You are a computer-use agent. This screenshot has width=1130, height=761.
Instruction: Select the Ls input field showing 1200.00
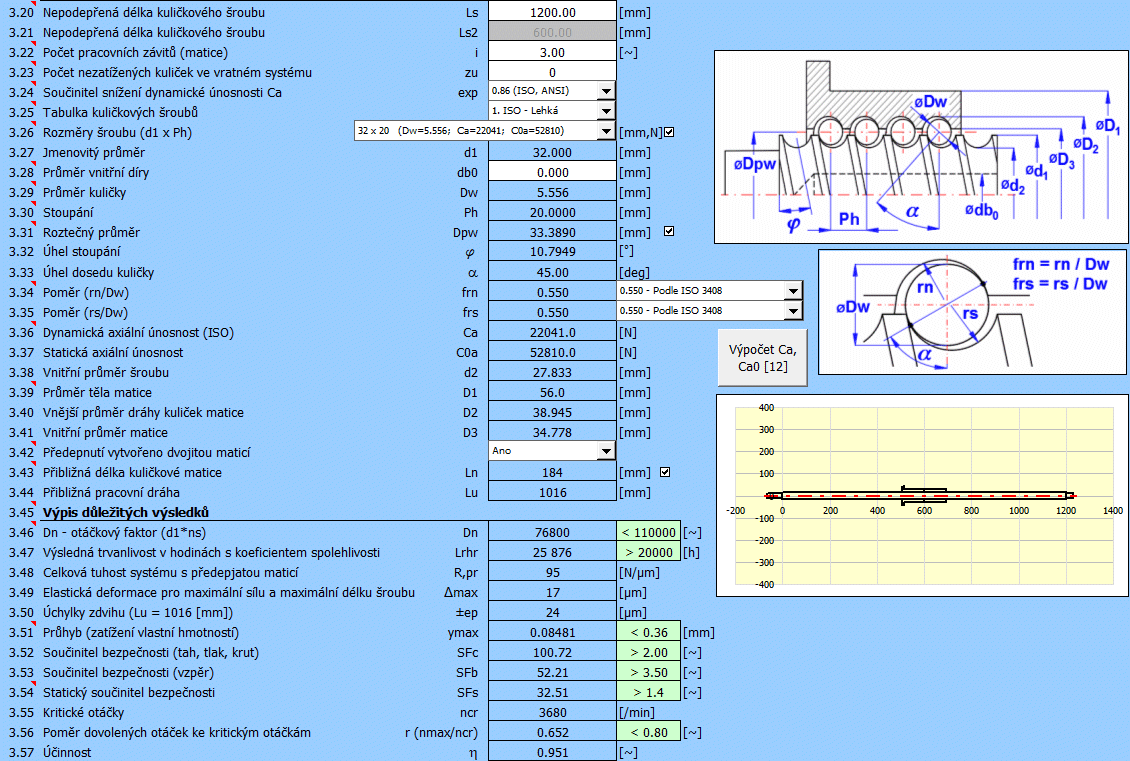click(553, 12)
